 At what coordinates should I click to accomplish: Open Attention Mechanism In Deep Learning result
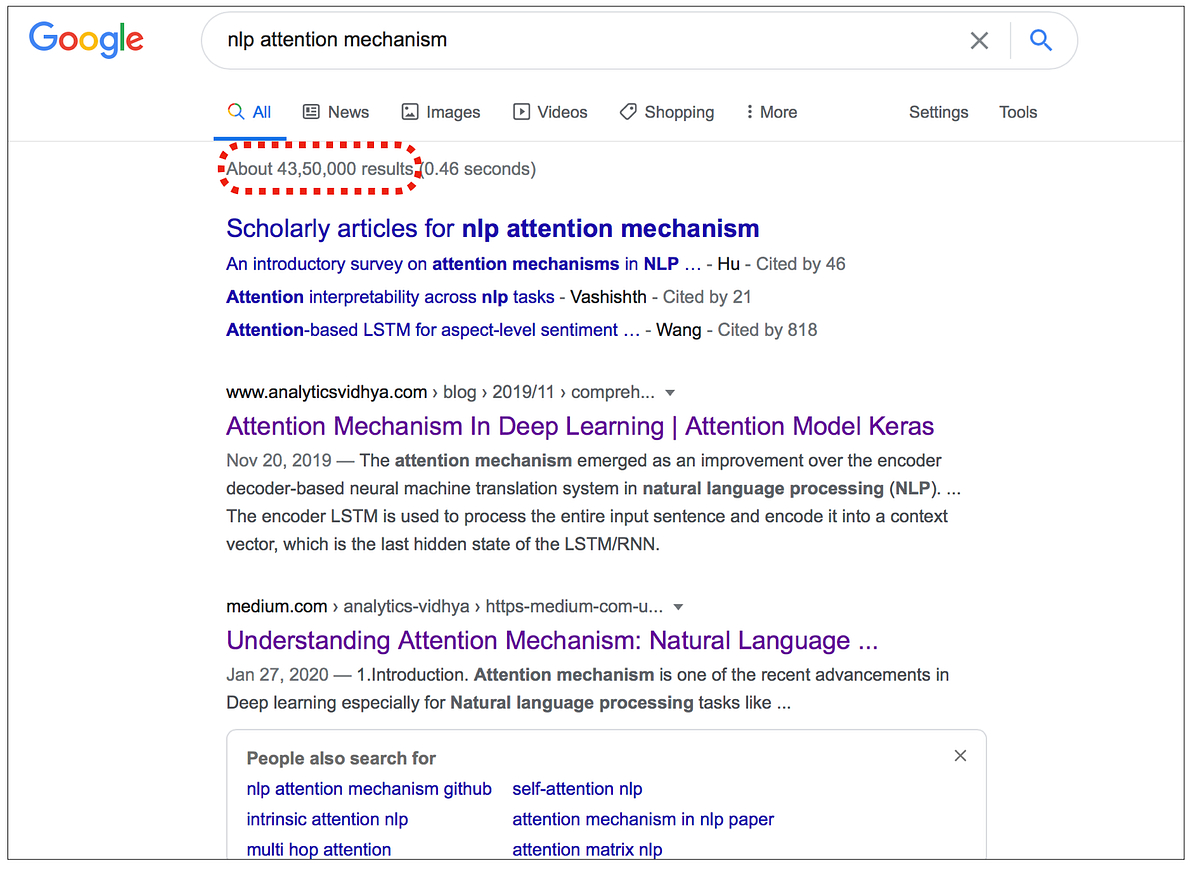click(x=580, y=426)
